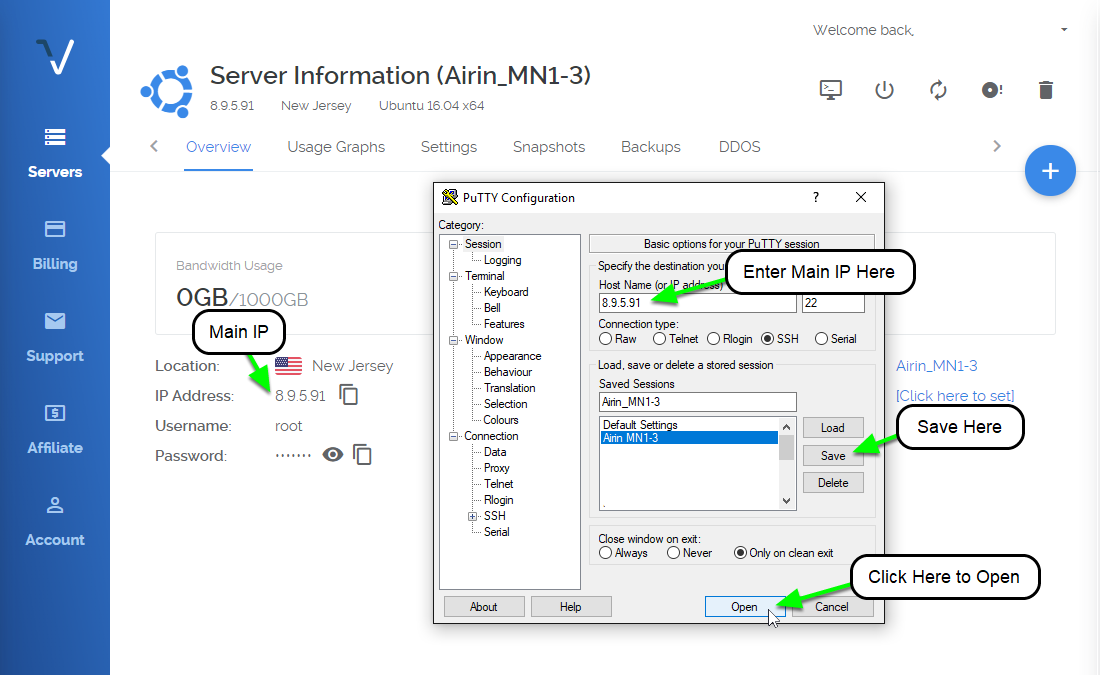Click the right chevron of server tabs
Viewport: 1100px width, 675px height.
click(997, 146)
